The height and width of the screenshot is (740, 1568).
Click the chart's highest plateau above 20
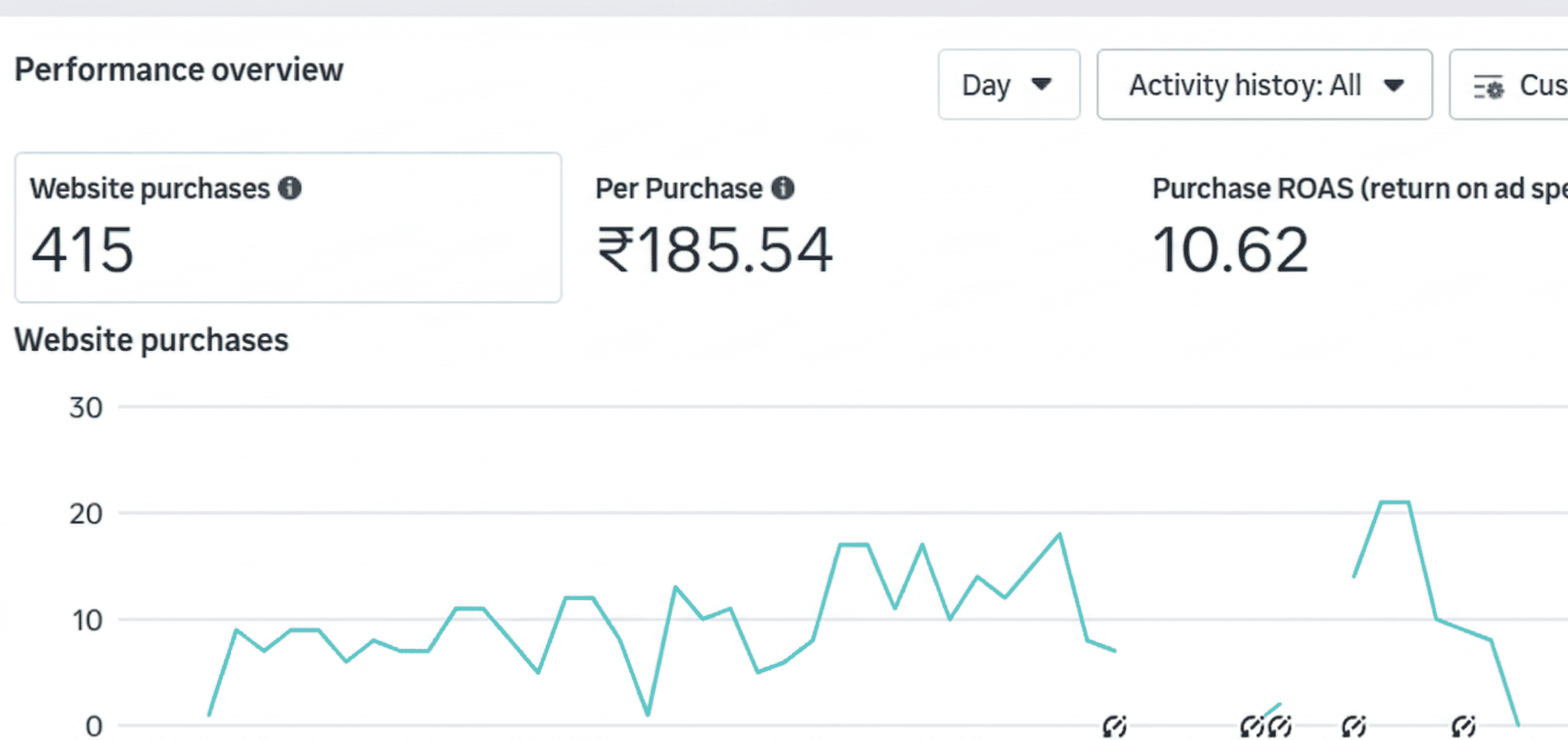pyautogui.click(x=1394, y=502)
